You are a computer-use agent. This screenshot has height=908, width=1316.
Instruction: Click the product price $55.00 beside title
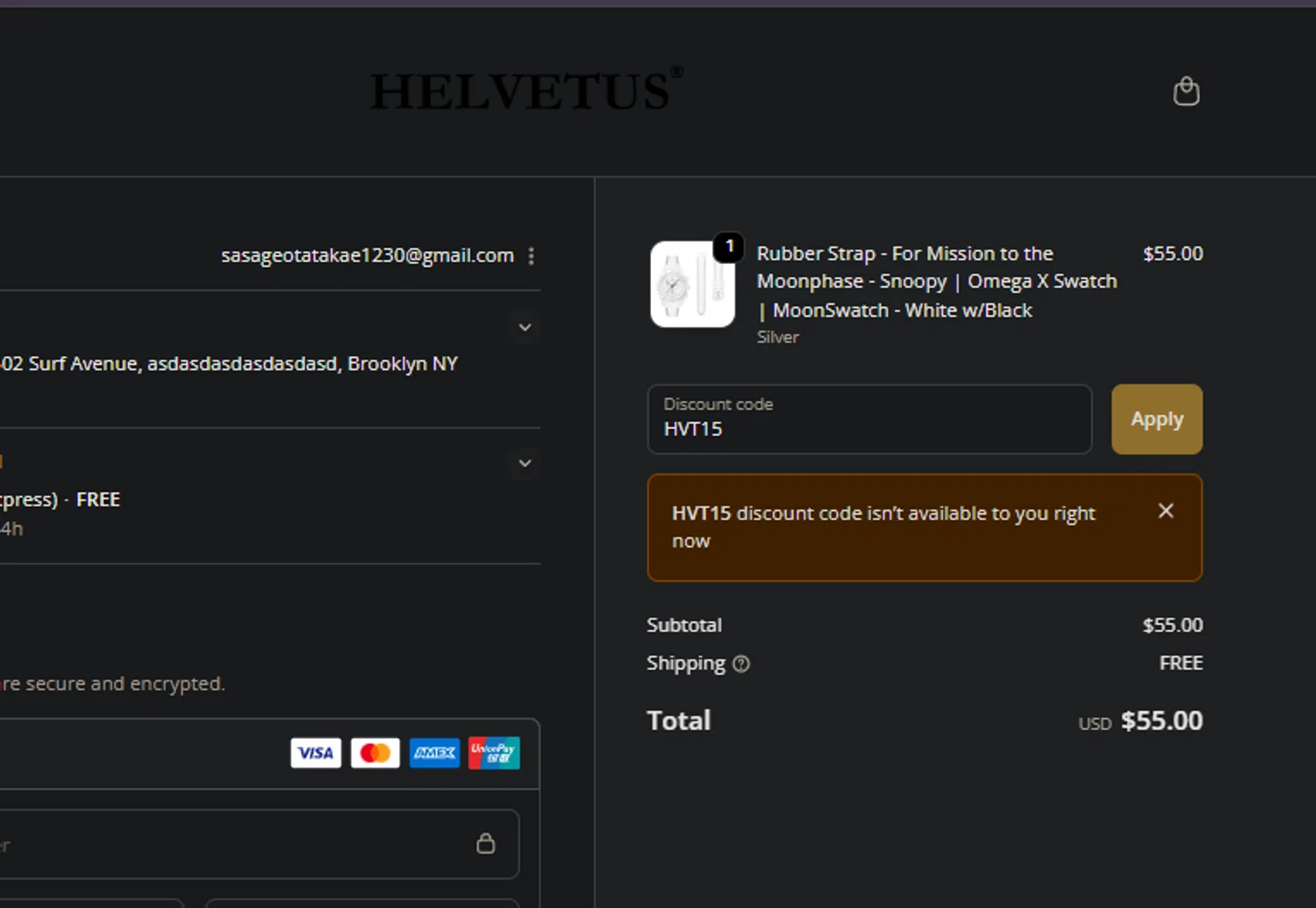point(1173,254)
